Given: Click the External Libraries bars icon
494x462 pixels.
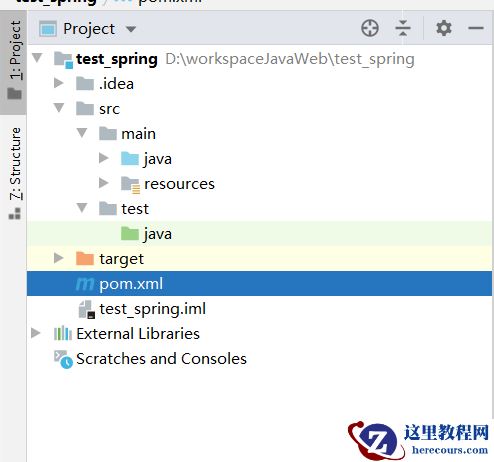Looking at the screenshot, I should pyautogui.click(x=63, y=333).
